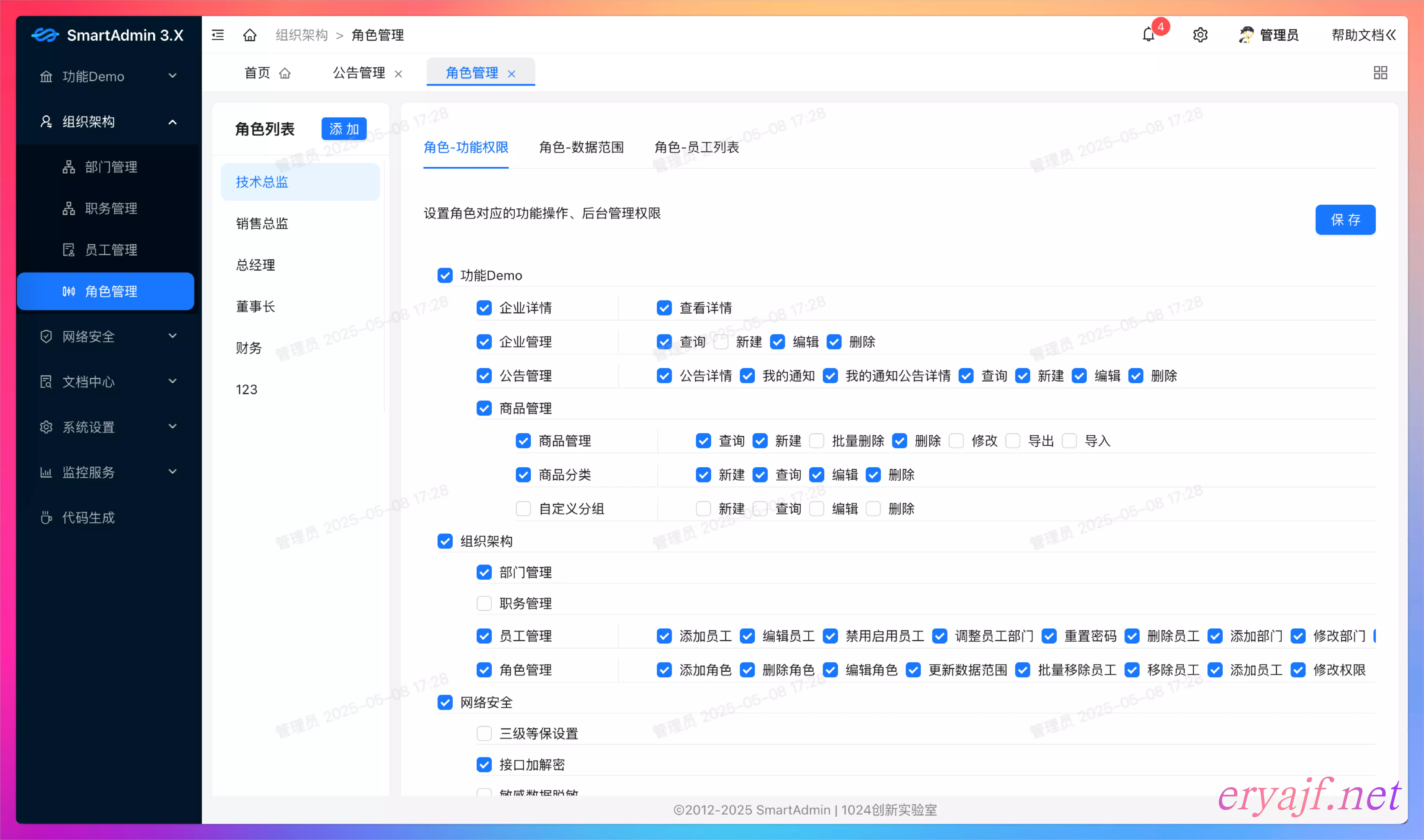Click the 组织架构 user icon in sidebar
Image resolution: width=1424 pixels, height=840 pixels.
click(x=46, y=122)
